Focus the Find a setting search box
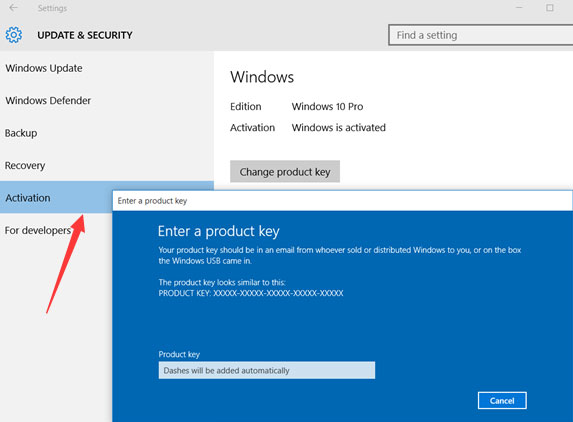The width and height of the screenshot is (573, 422). pos(481,35)
